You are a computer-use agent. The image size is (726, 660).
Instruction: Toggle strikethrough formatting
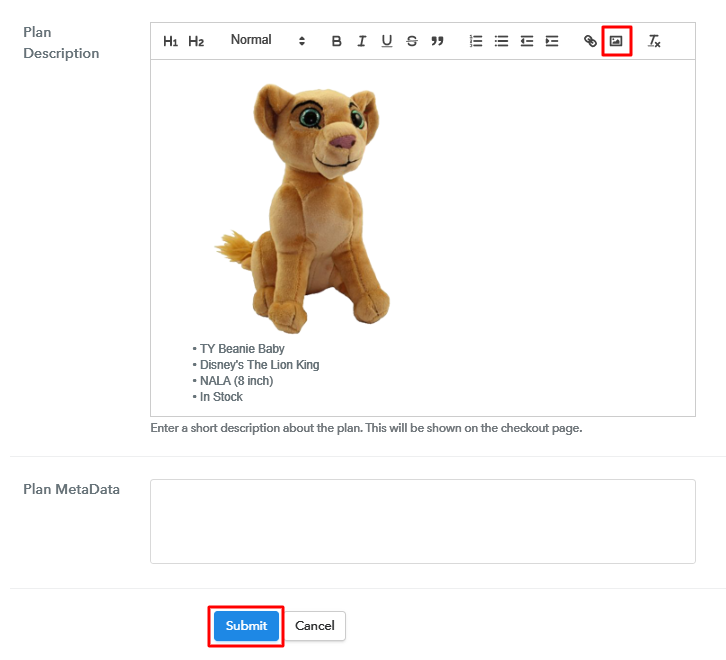(x=412, y=41)
